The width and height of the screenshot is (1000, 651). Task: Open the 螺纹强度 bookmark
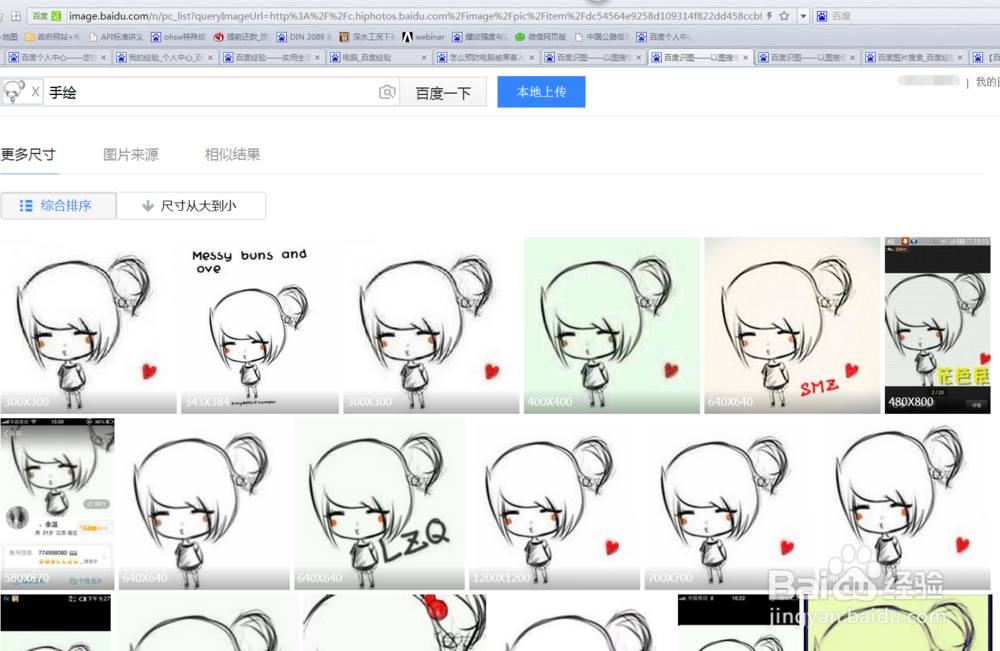(x=480, y=37)
